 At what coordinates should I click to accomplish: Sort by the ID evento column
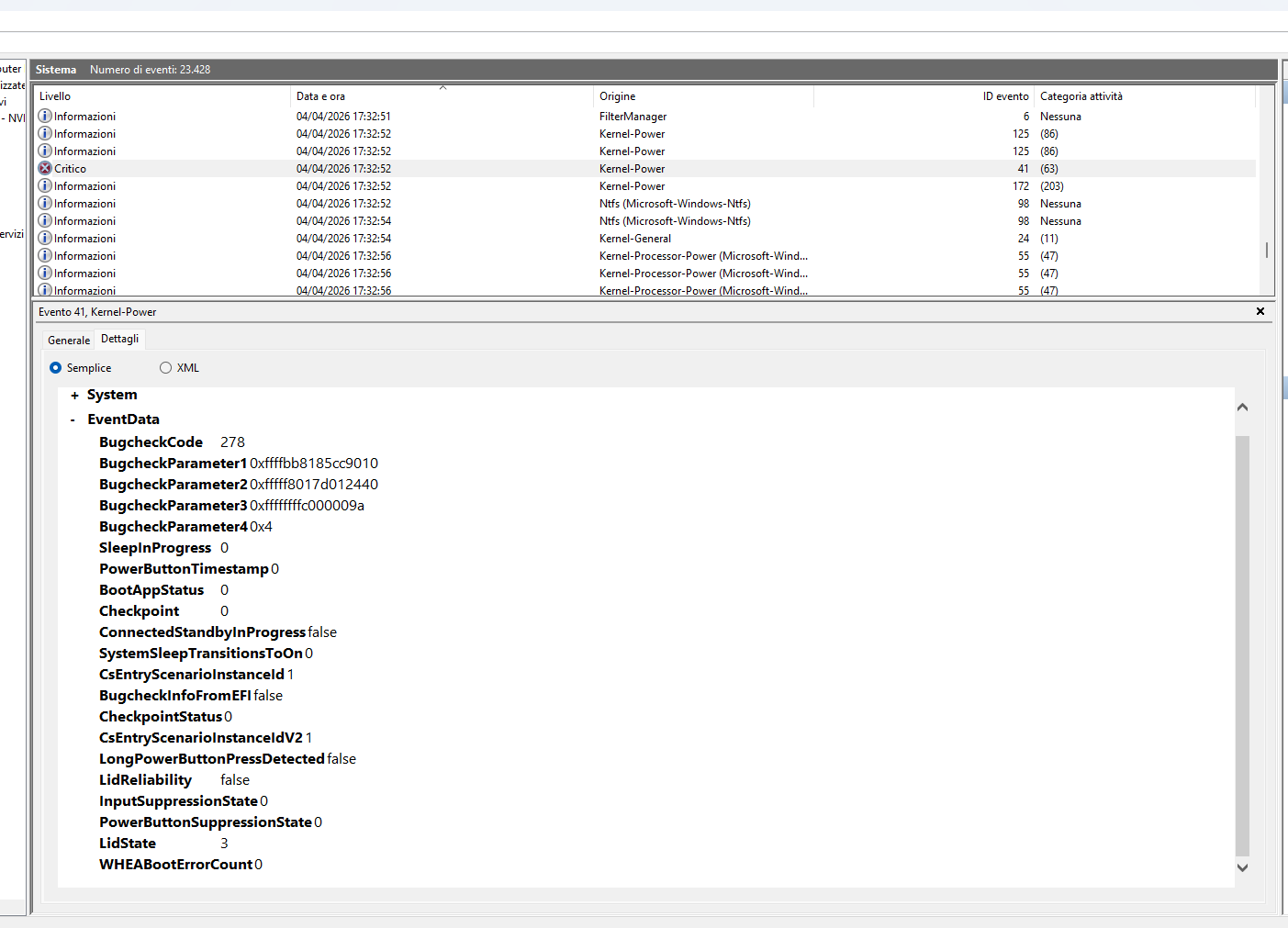(924, 96)
